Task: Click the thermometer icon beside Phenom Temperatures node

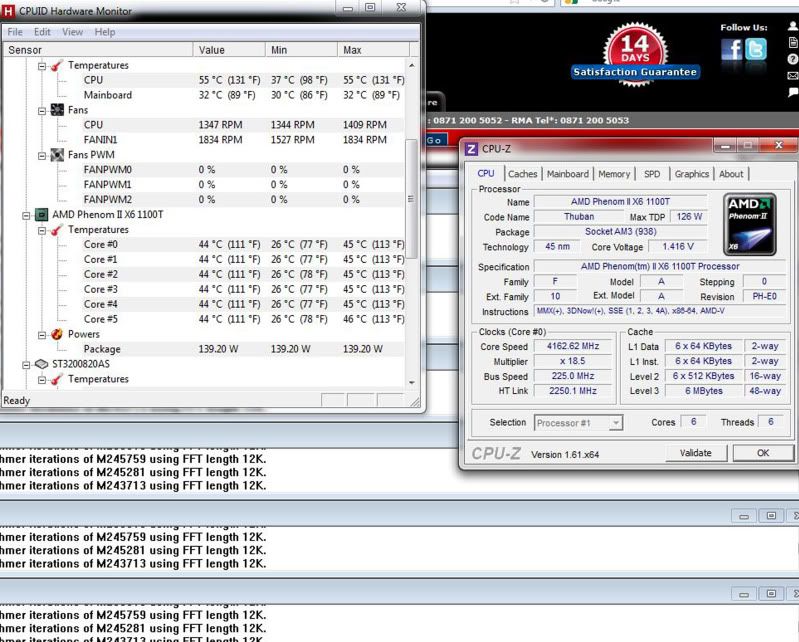Action: click(57, 230)
